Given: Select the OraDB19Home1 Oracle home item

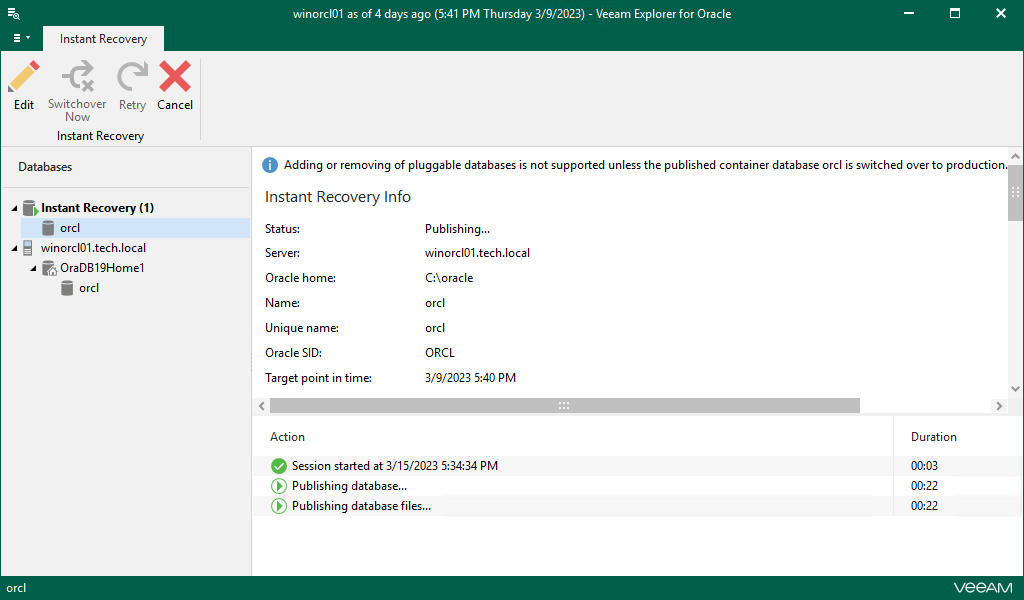Looking at the screenshot, I should coord(102,268).
